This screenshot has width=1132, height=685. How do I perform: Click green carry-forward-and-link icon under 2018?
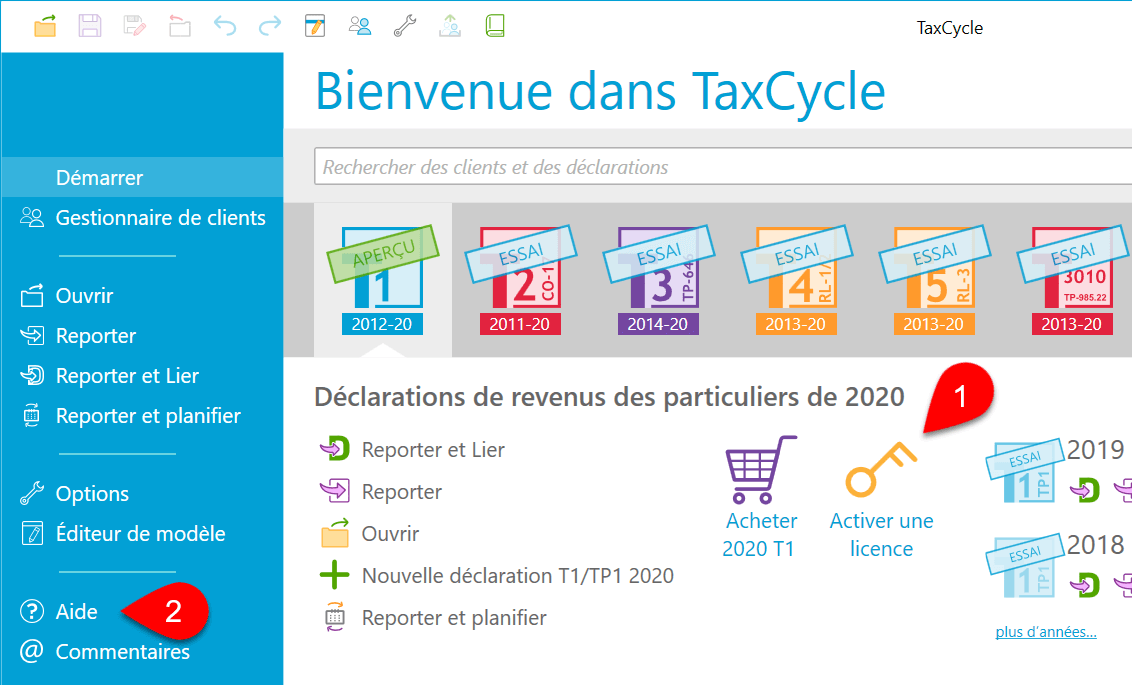1085,585
